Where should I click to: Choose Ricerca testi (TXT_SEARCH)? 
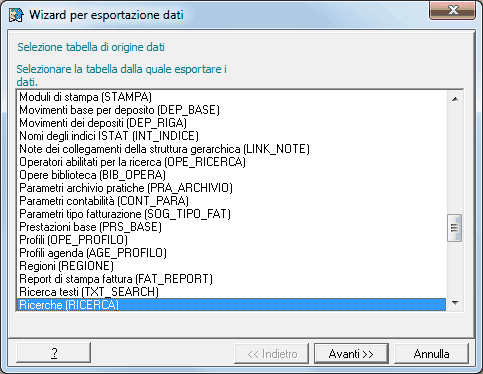click(x=231, y=292)
